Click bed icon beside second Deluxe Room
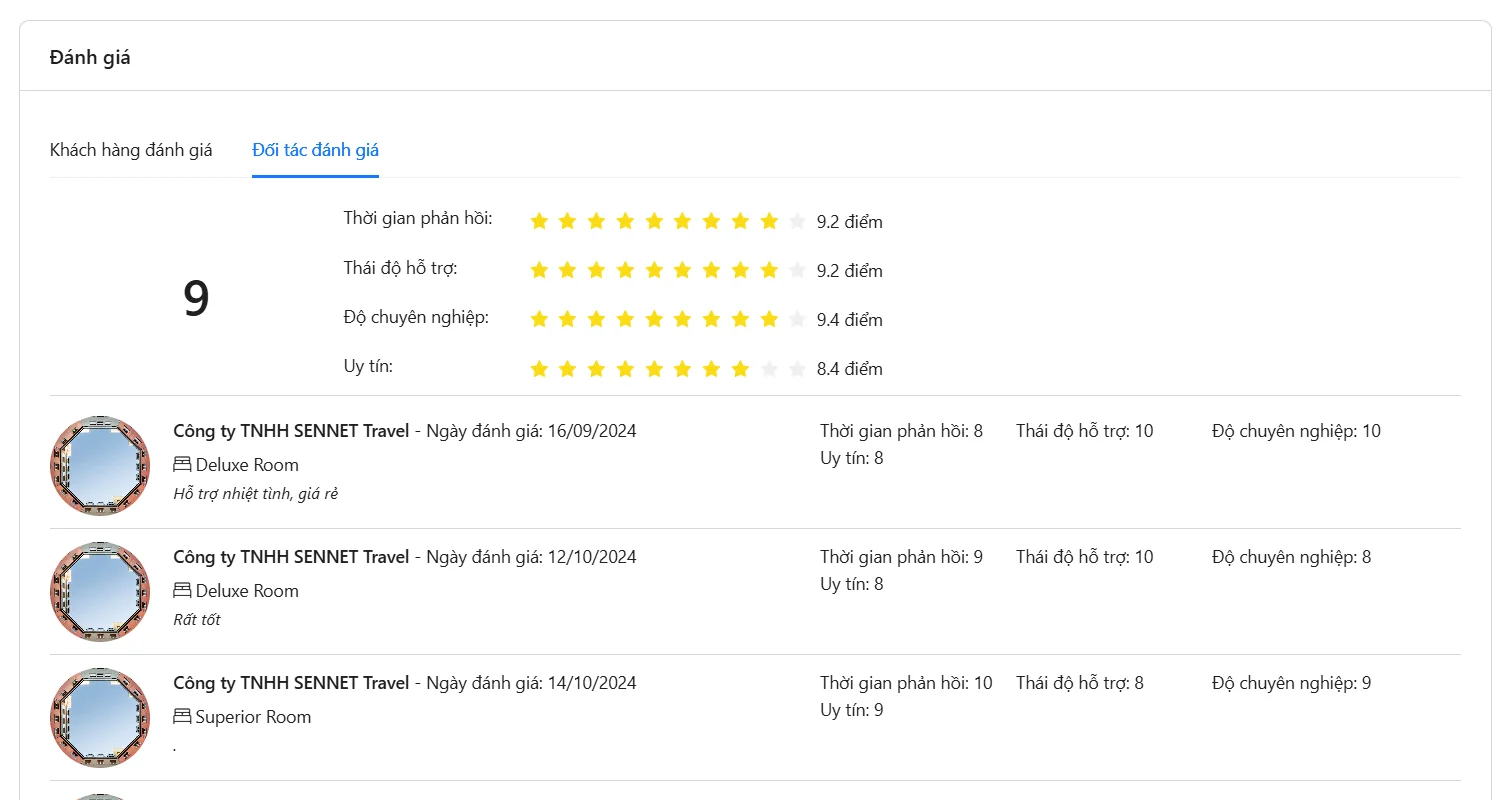 click(182, 591)
